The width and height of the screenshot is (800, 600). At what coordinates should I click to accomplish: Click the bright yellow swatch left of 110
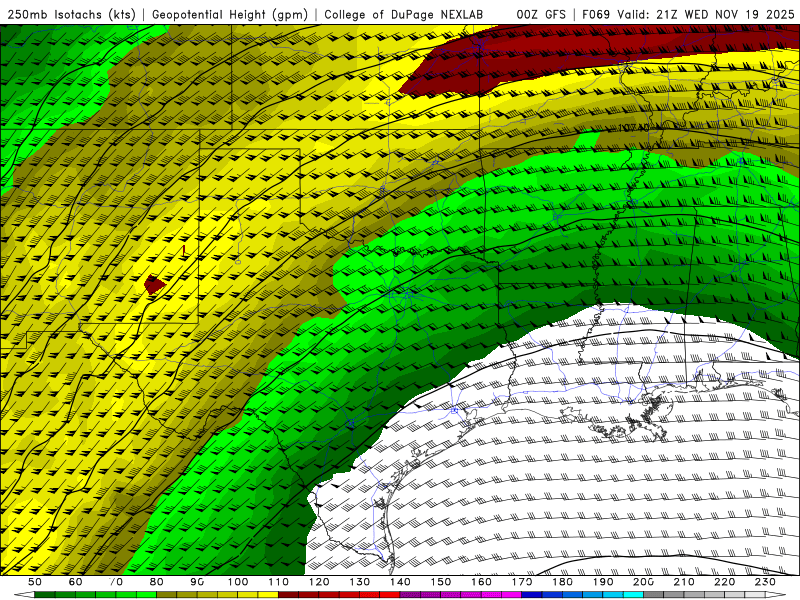[268, 595]
